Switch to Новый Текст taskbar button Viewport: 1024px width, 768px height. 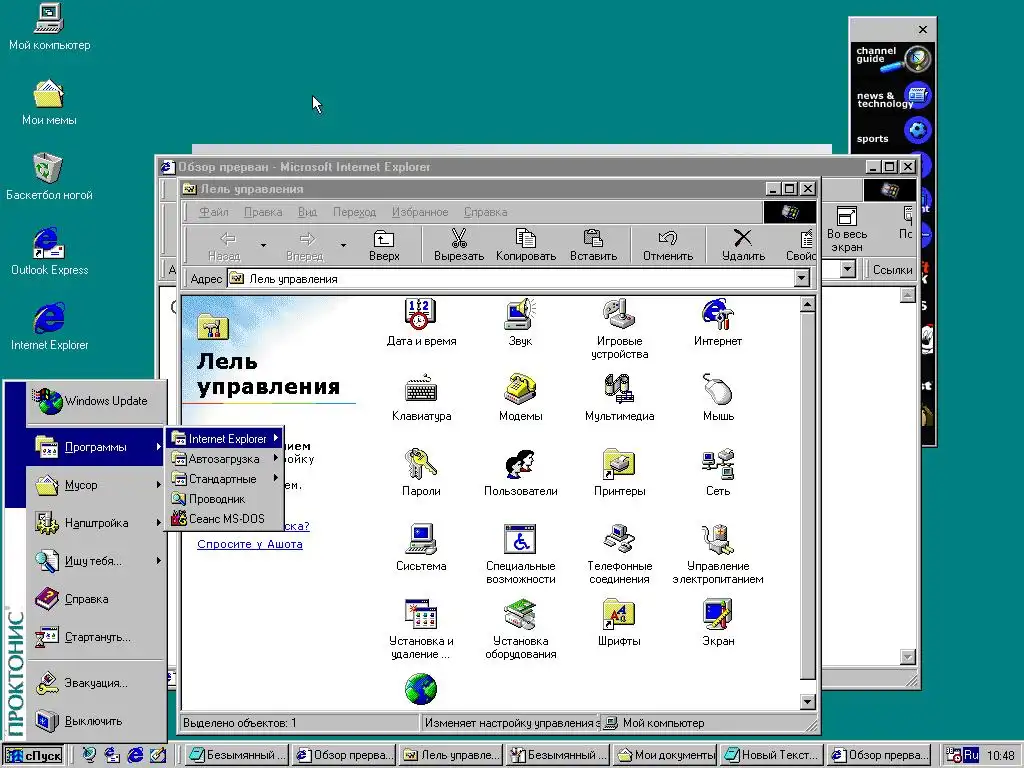[771, 755]
